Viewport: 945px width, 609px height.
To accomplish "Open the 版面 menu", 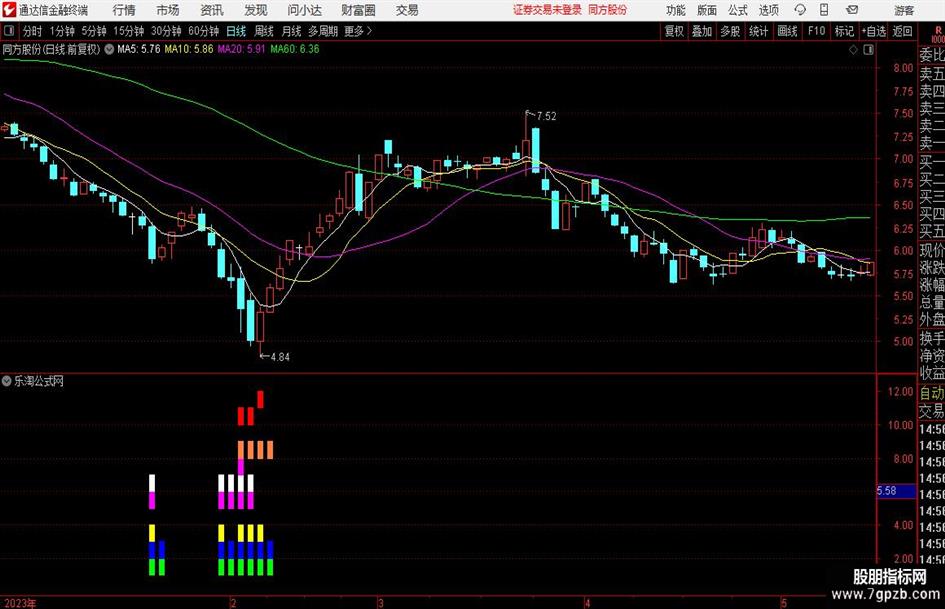I will point(706,10).
